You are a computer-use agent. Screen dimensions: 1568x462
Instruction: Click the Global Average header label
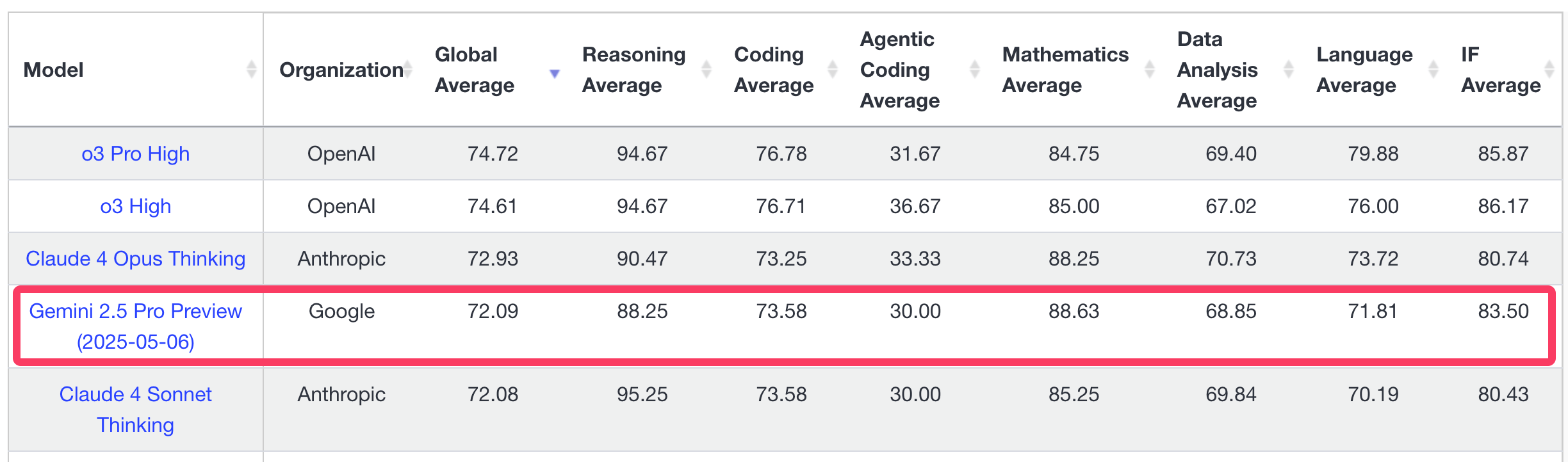[x=474, y=70]
